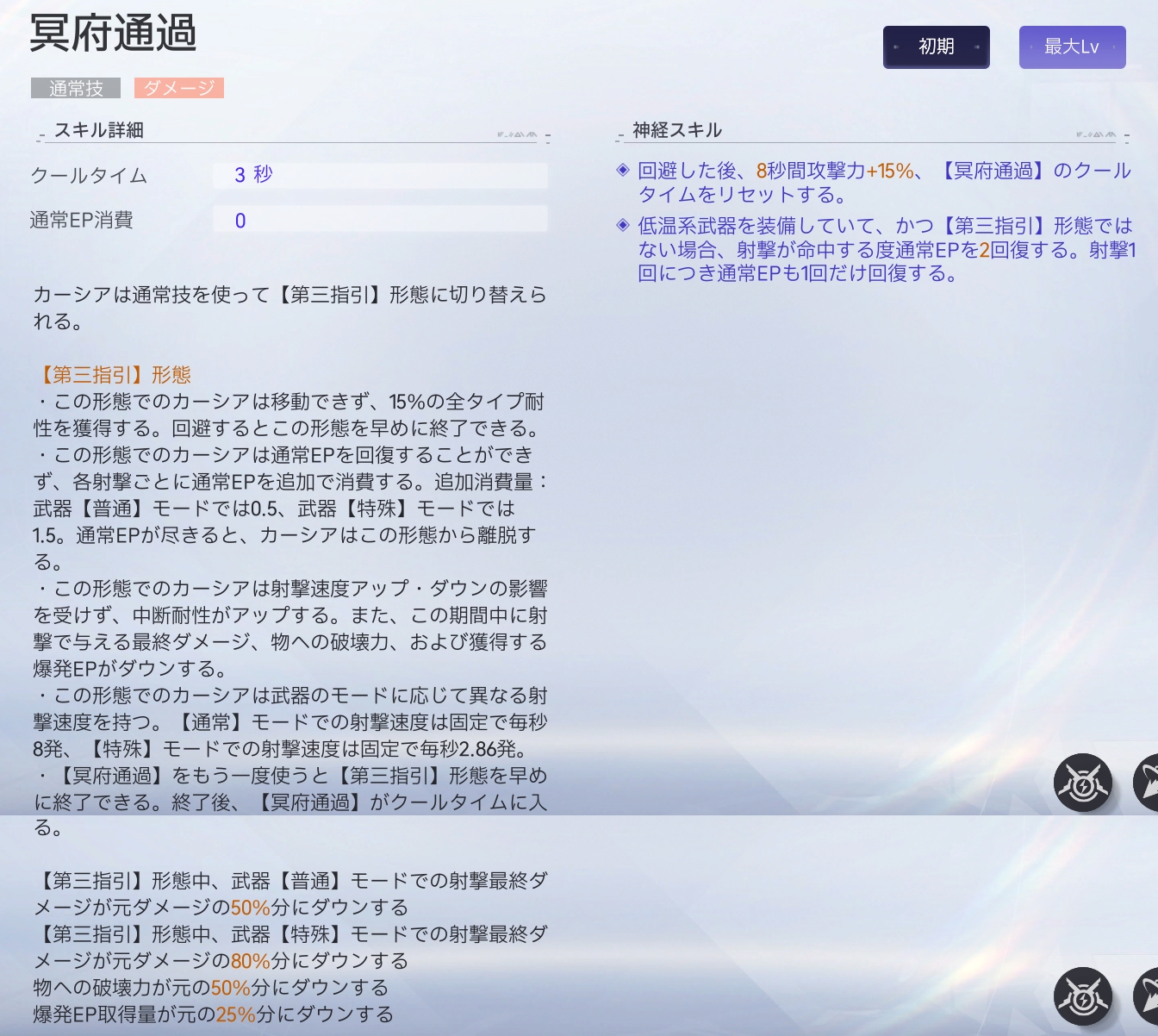Click the lower crossed-guns lightning skill icon
The width and height of the screenshot is (1158, 1036).
pyautogui.click(x=1082, y=997)
